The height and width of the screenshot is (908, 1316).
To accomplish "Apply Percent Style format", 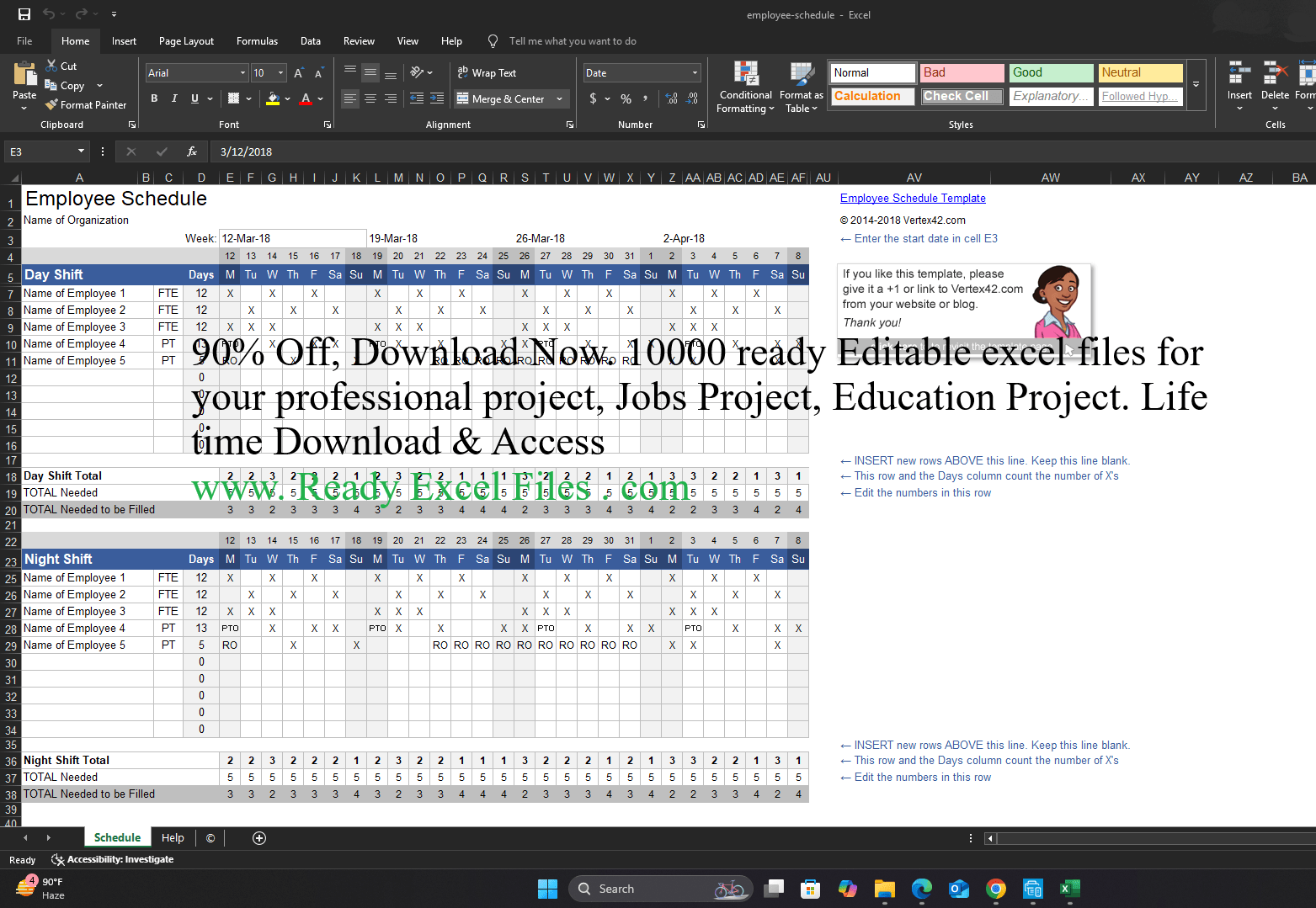I will pyautogui.click(x=626, y=98).
